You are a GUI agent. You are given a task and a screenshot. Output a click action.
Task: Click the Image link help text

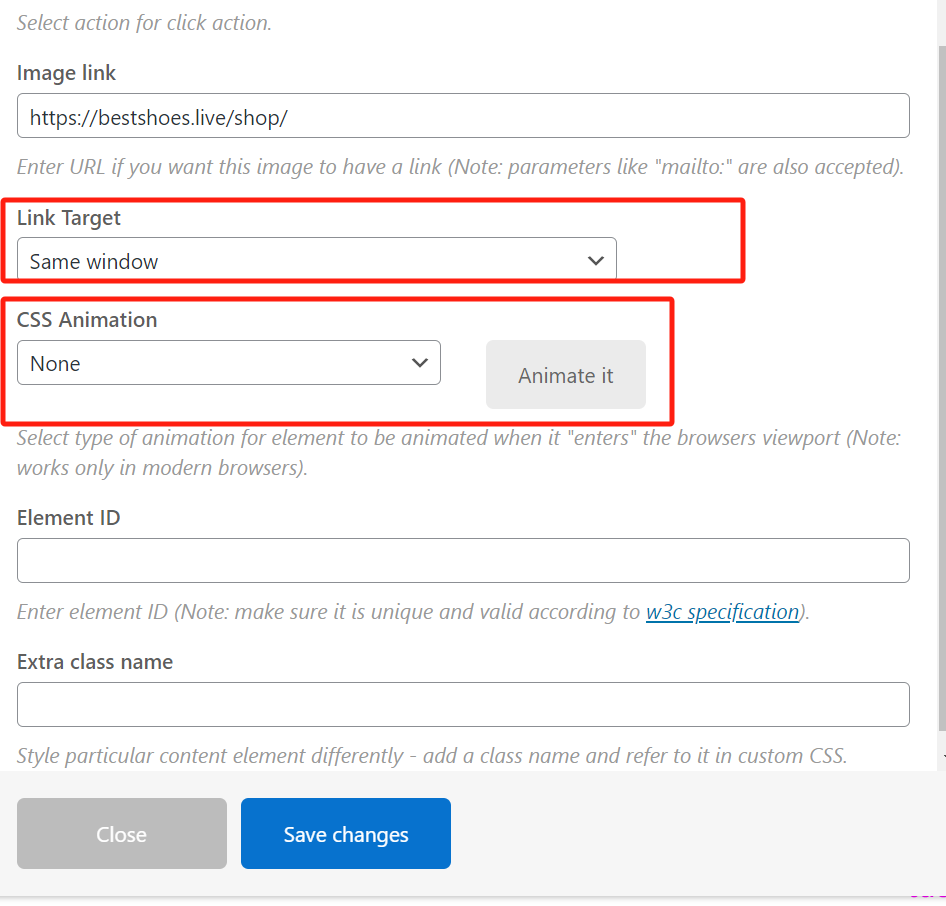(460, 167)
